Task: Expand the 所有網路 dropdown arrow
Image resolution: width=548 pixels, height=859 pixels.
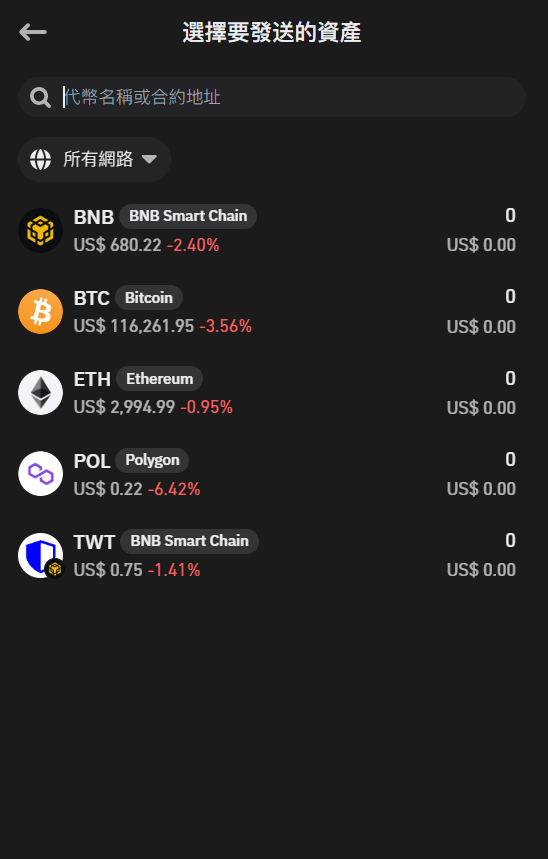Action: [149, 159]
